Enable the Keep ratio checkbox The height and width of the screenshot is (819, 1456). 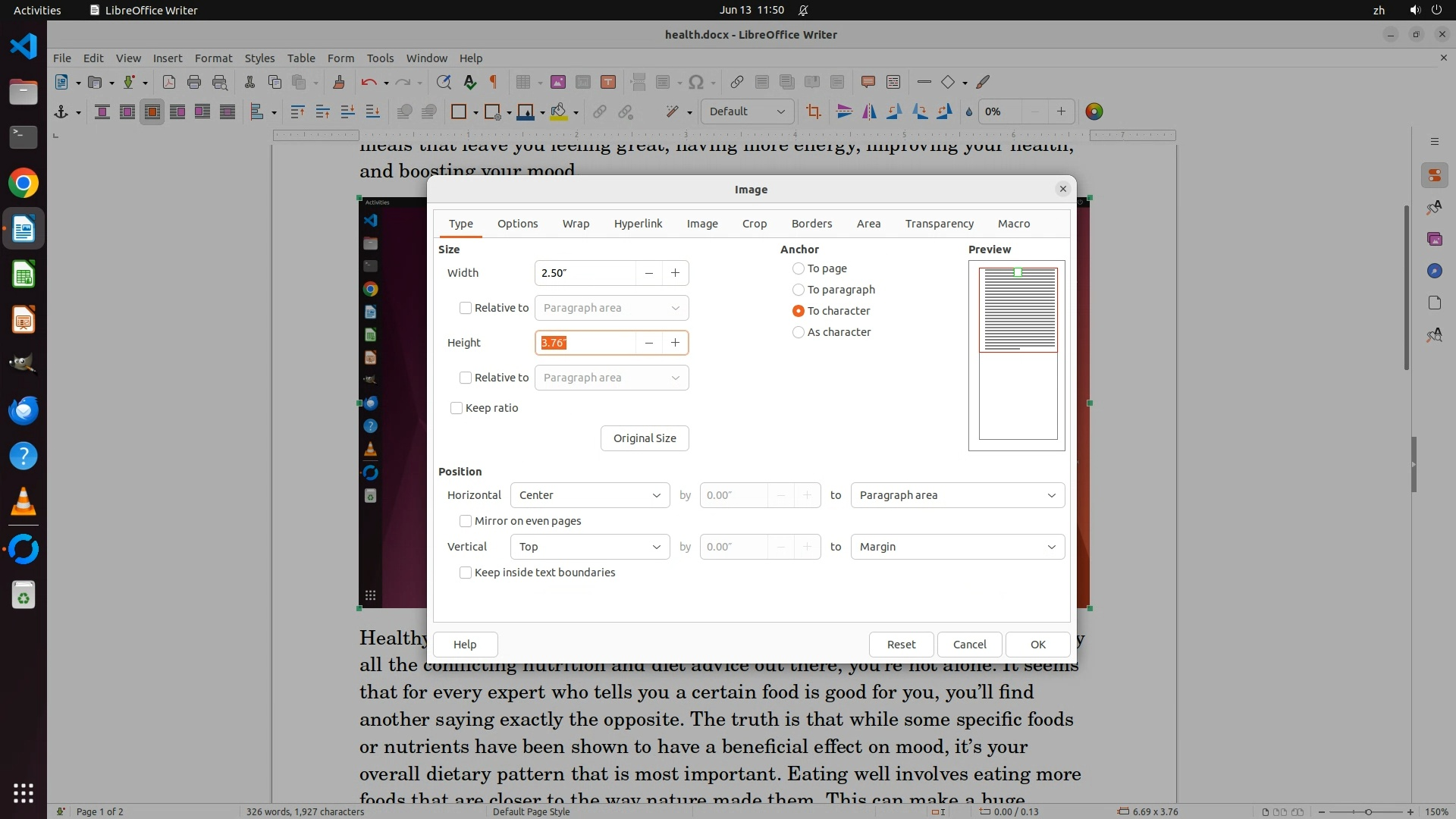[x=457, y=408]
